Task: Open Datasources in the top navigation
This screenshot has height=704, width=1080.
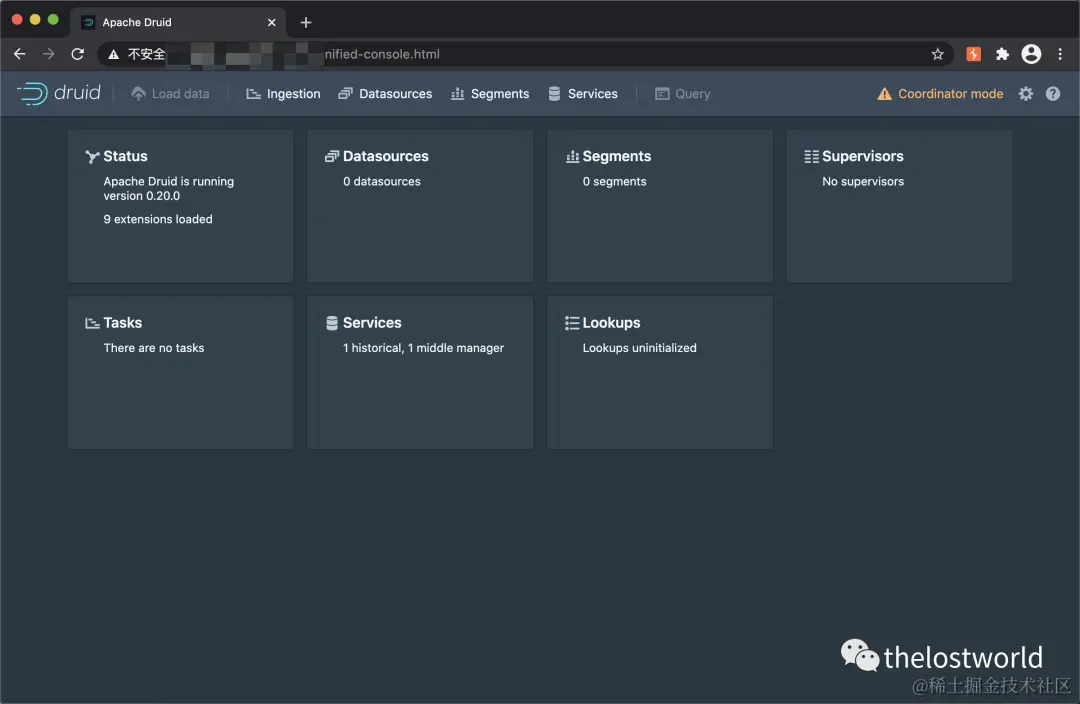Action: [385, 94]
